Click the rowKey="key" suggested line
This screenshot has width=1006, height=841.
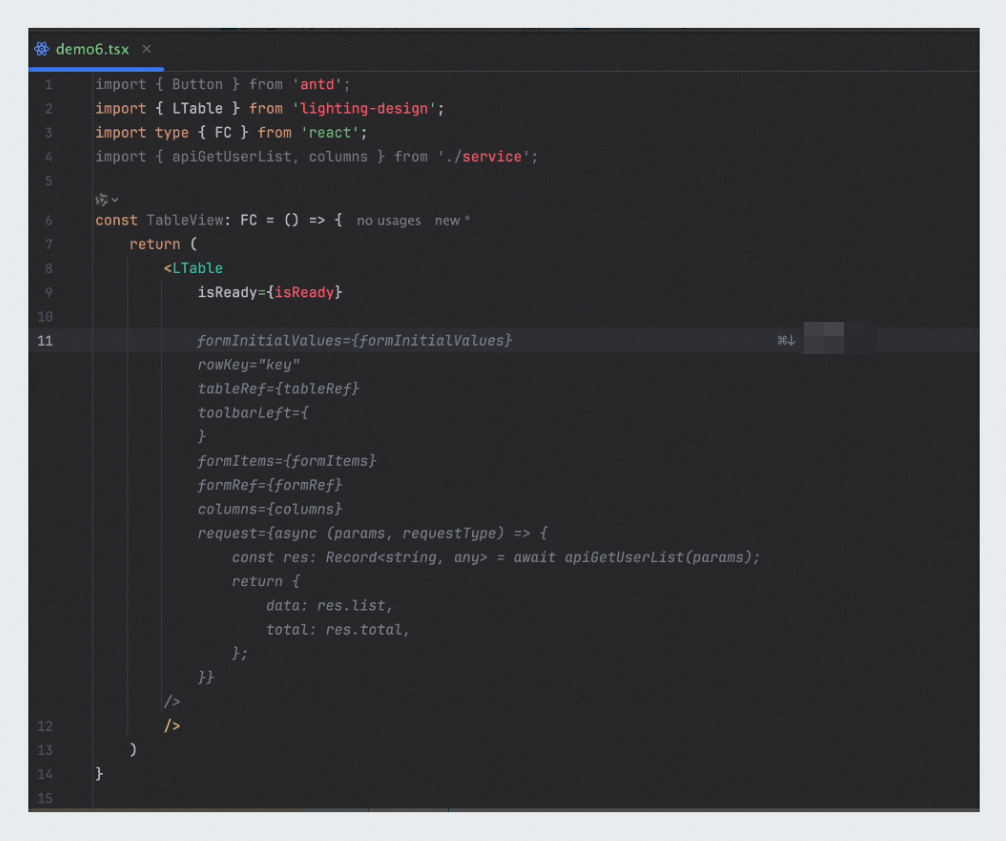248,365
